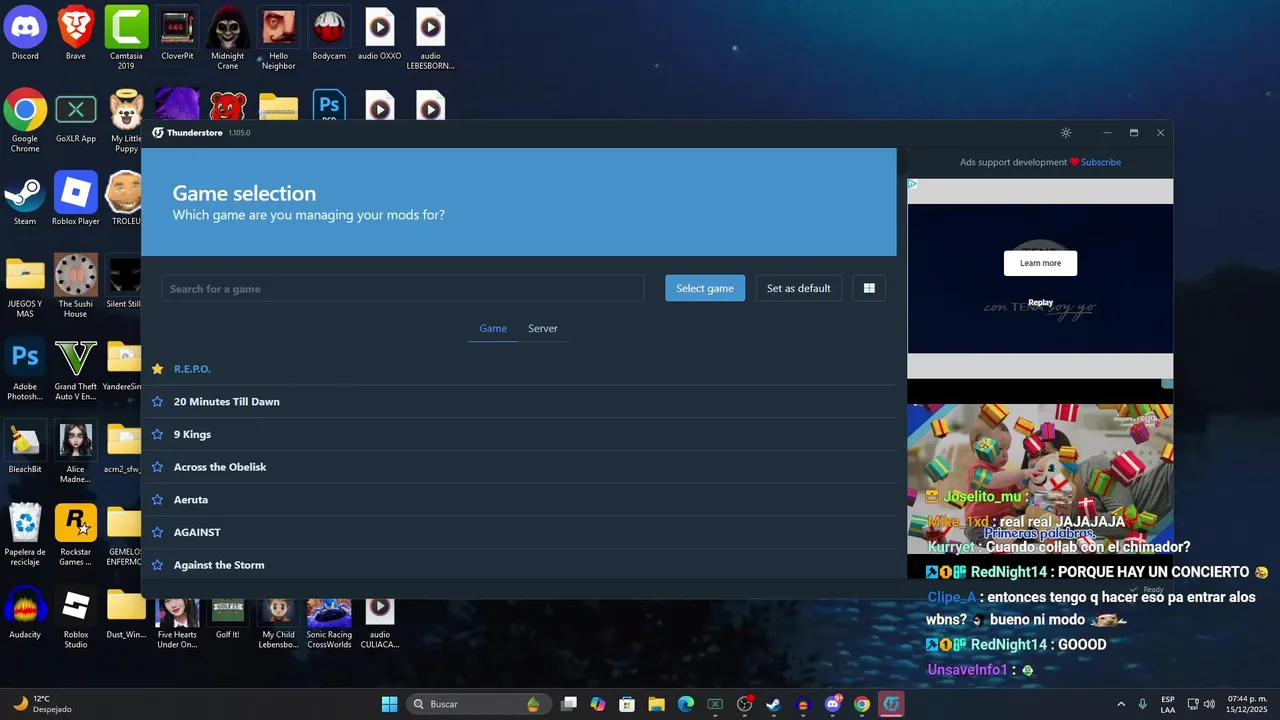Mark Across the Obelisk as favorite

(x=157, y=467)
